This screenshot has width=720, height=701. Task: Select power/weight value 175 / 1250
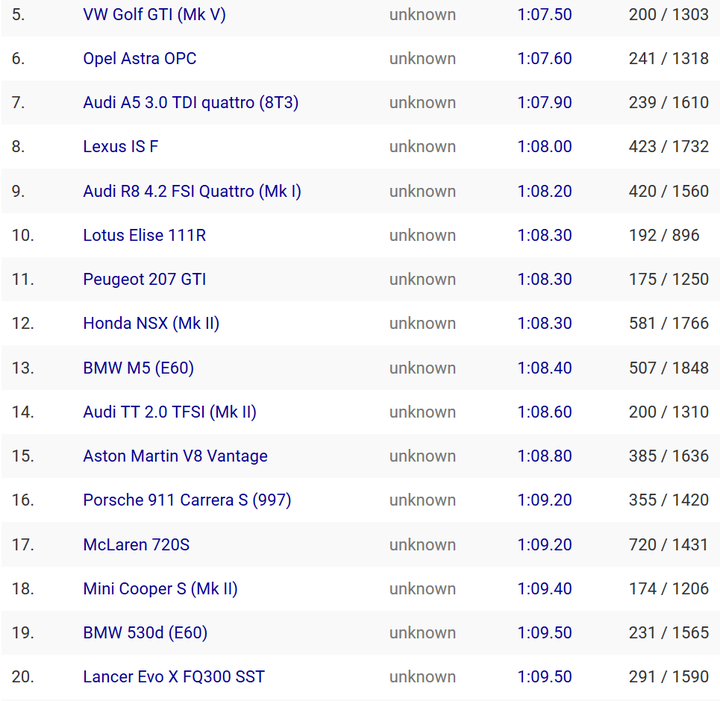(669, 280)
